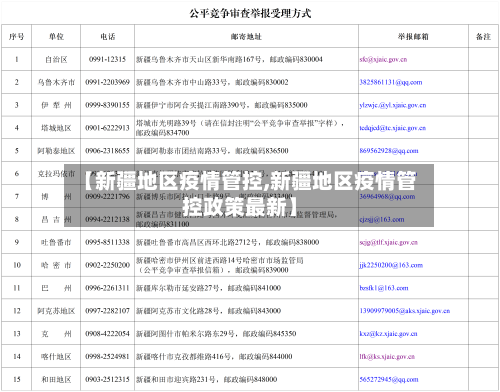This screenshot has width=500, height=392.
Task: Click the address with 克孜都维路416号
Action: tap(214, 357)
